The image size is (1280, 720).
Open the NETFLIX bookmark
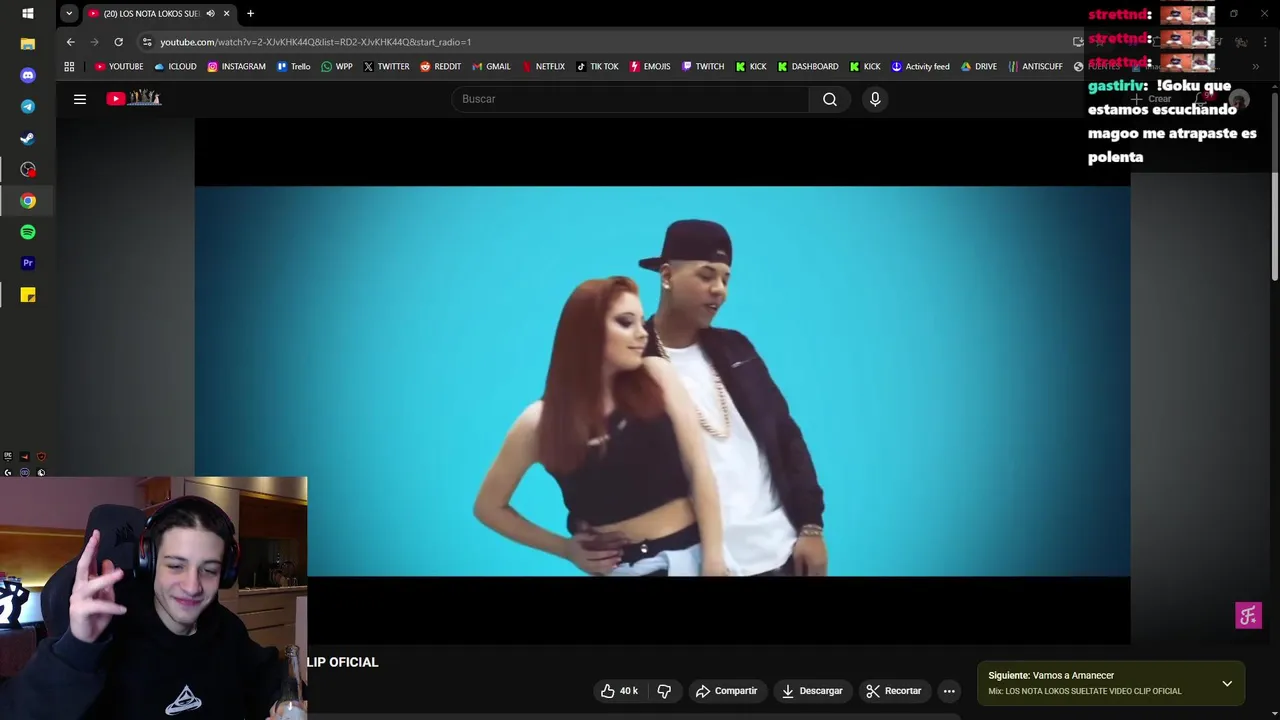pyautogui.click(x=543, y=67)
